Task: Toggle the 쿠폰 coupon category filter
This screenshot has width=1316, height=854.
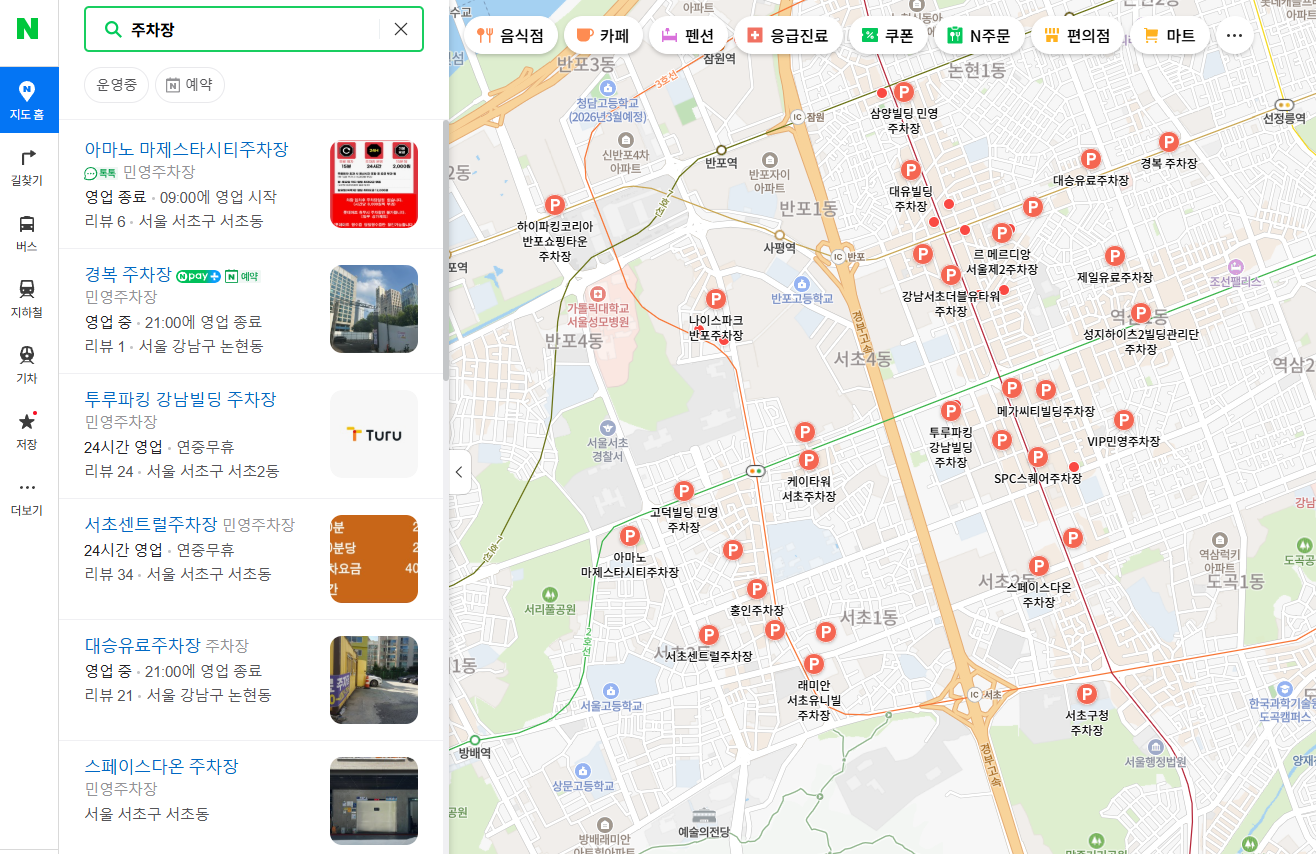Action: point(886,34)
